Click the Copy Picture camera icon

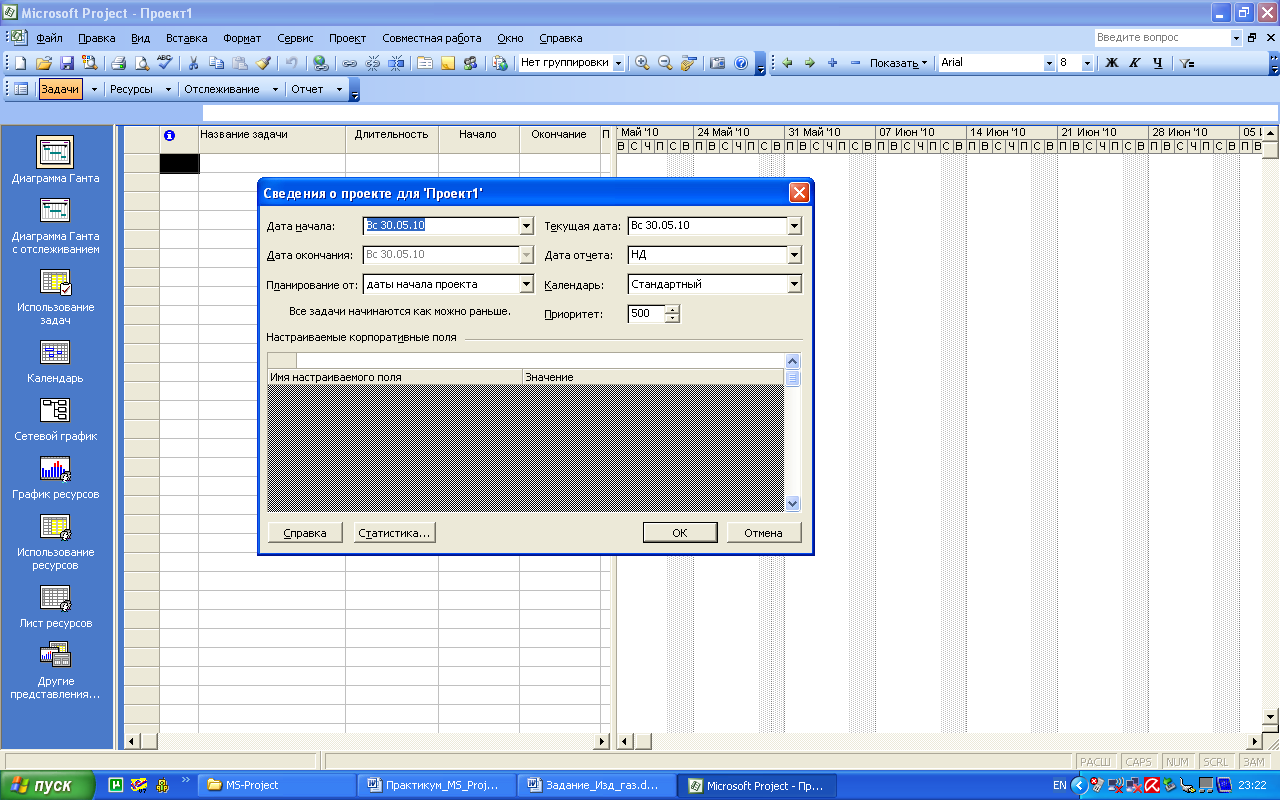[x=717, y=63]
